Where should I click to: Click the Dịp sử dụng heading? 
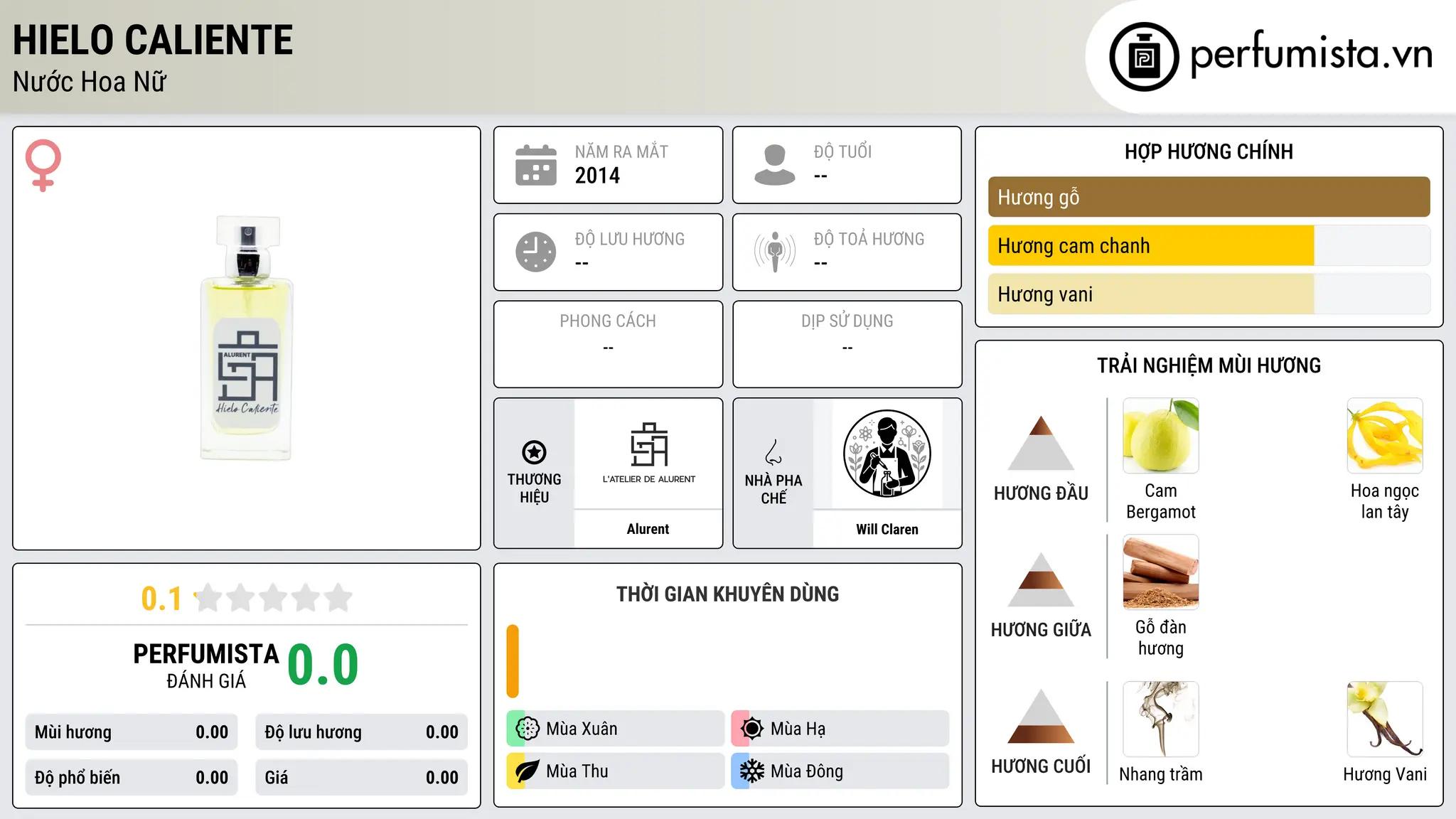[x=847, y=321]
